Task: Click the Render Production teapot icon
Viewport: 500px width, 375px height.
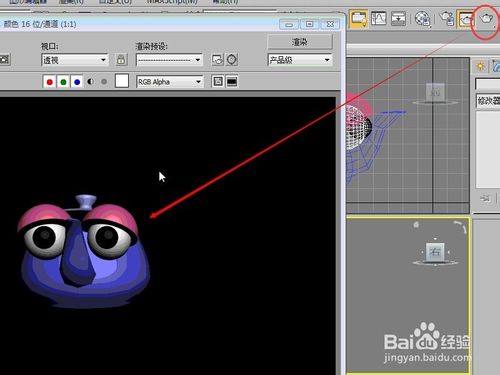Action: pos(486,18)
